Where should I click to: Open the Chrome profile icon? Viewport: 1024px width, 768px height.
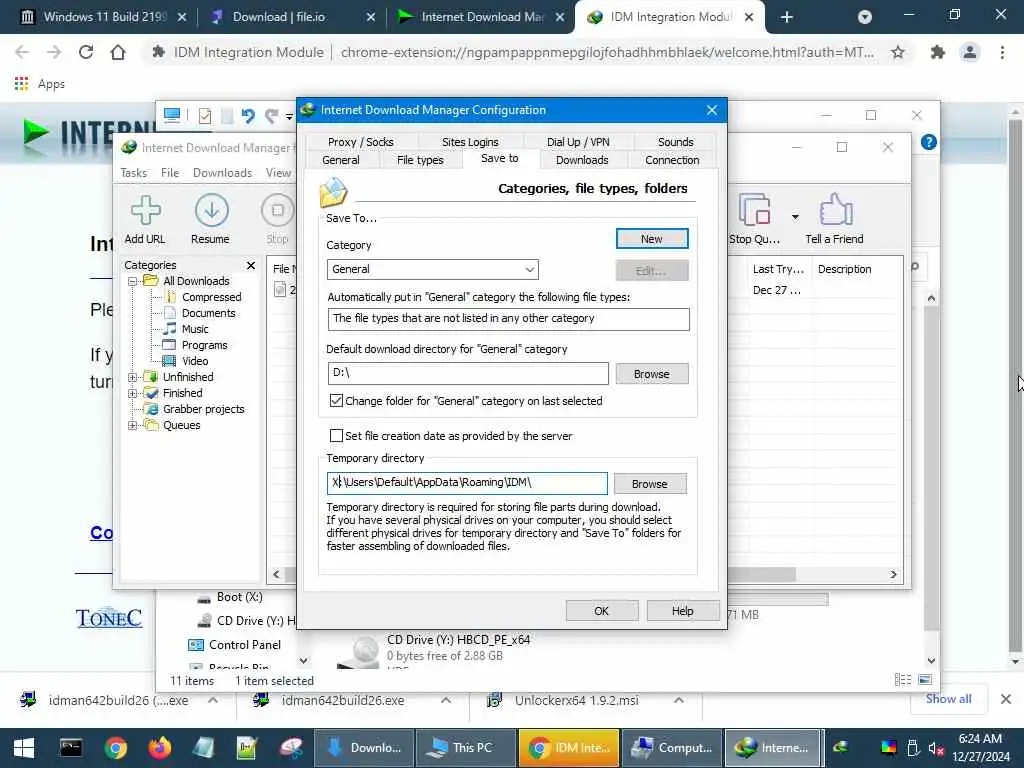point(970,52)
